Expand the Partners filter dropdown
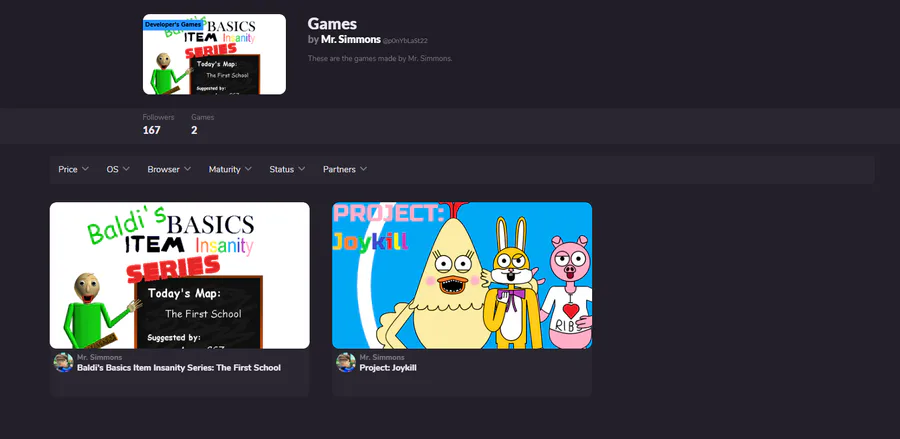This screenshot has height=439, width=900. pos(345,169)
